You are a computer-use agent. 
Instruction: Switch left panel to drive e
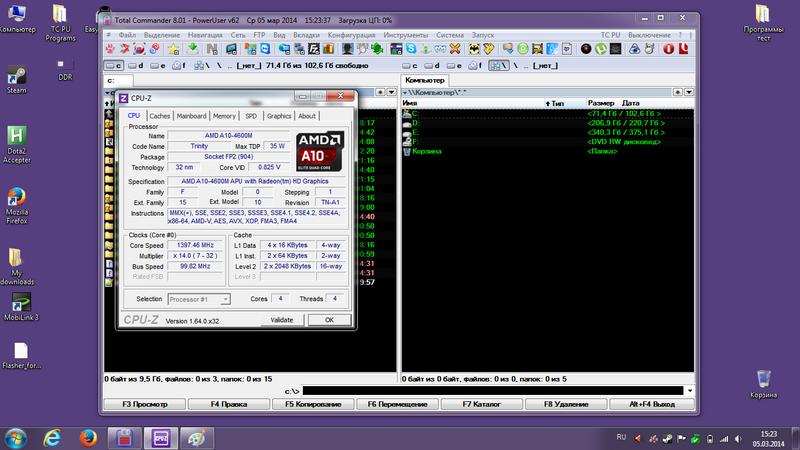pos(159,66)
